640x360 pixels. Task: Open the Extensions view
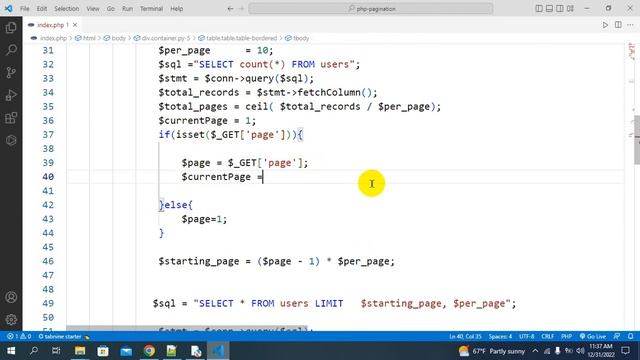click(x=11, y=118)
